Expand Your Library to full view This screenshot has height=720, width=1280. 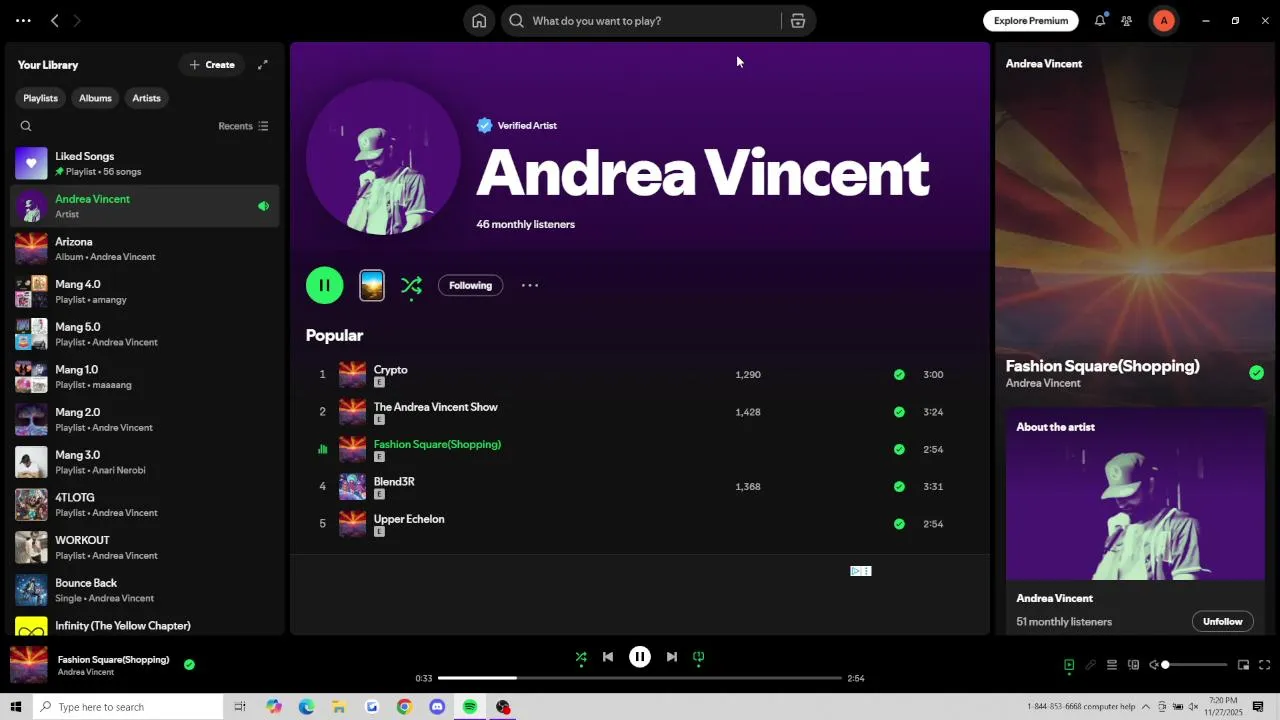(263, 65)
